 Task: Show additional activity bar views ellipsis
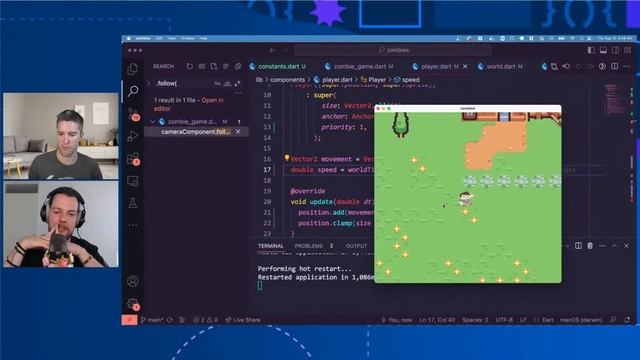133,225
